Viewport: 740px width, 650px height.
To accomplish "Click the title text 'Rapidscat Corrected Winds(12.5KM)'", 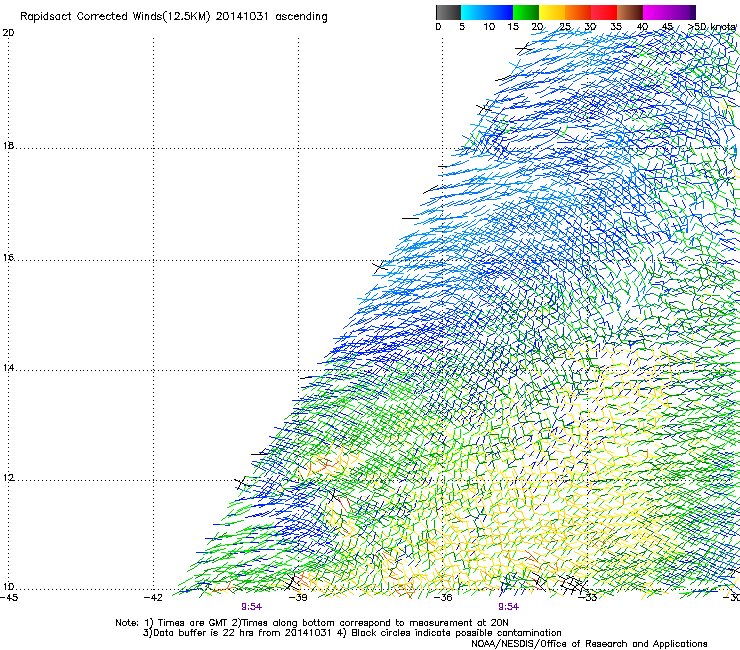I will click(115, 17).
